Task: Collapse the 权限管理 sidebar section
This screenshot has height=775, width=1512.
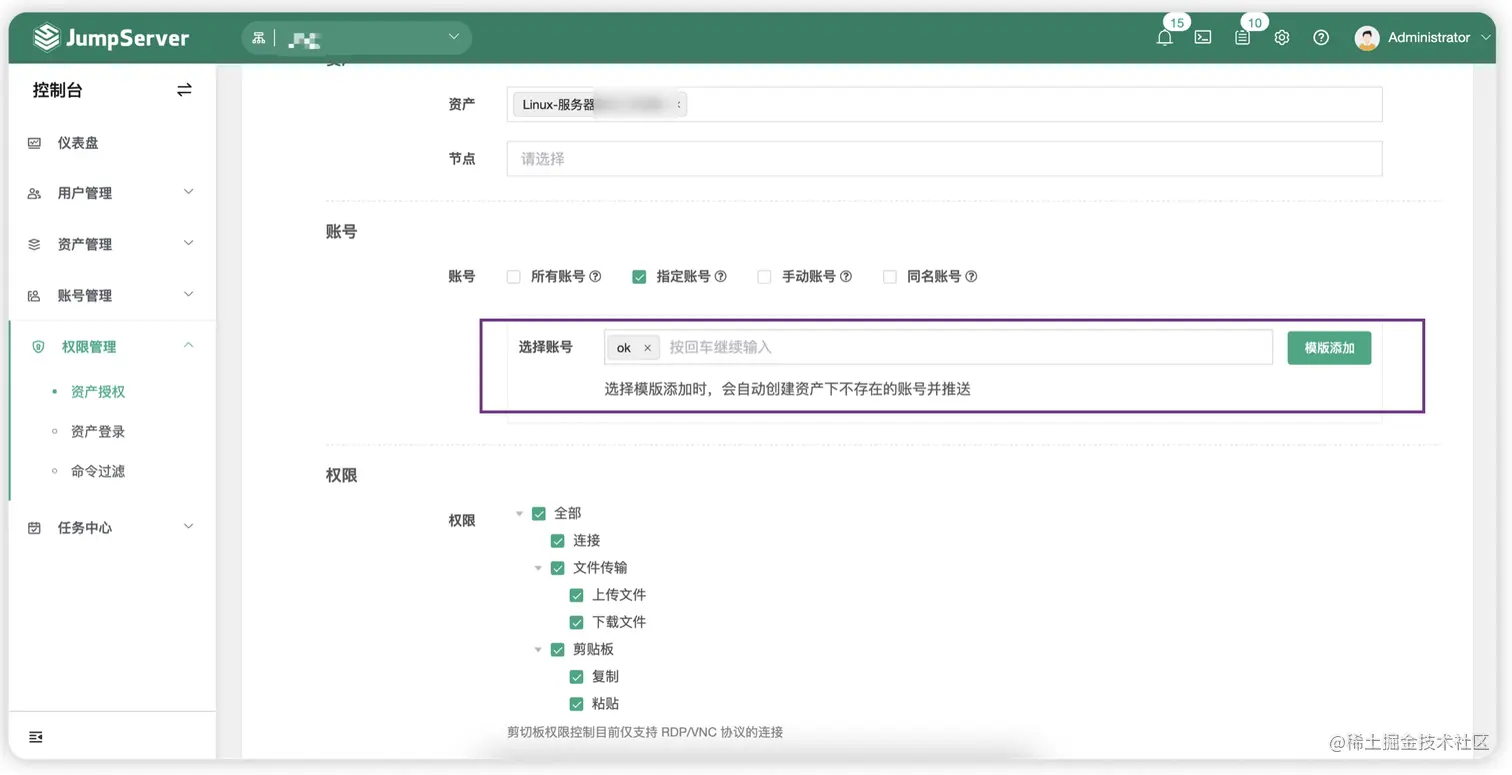Action: 188,345
